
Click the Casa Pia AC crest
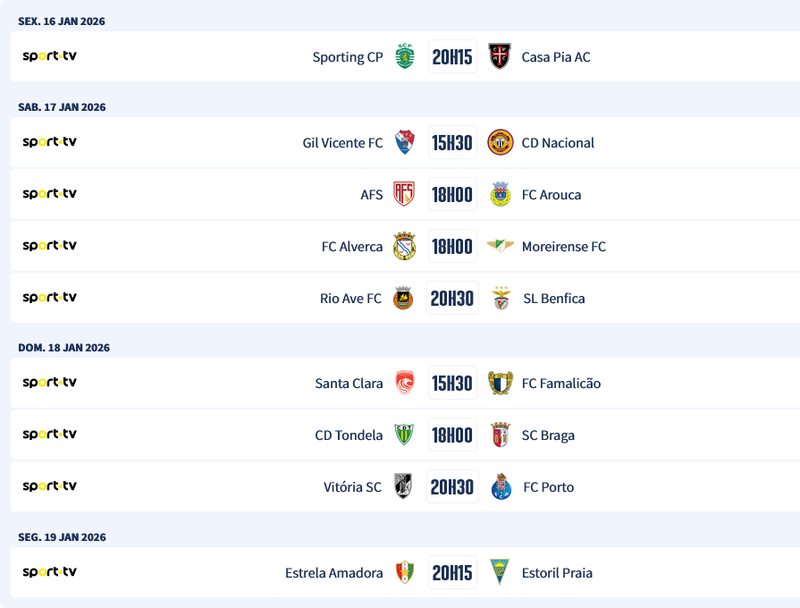500,57
